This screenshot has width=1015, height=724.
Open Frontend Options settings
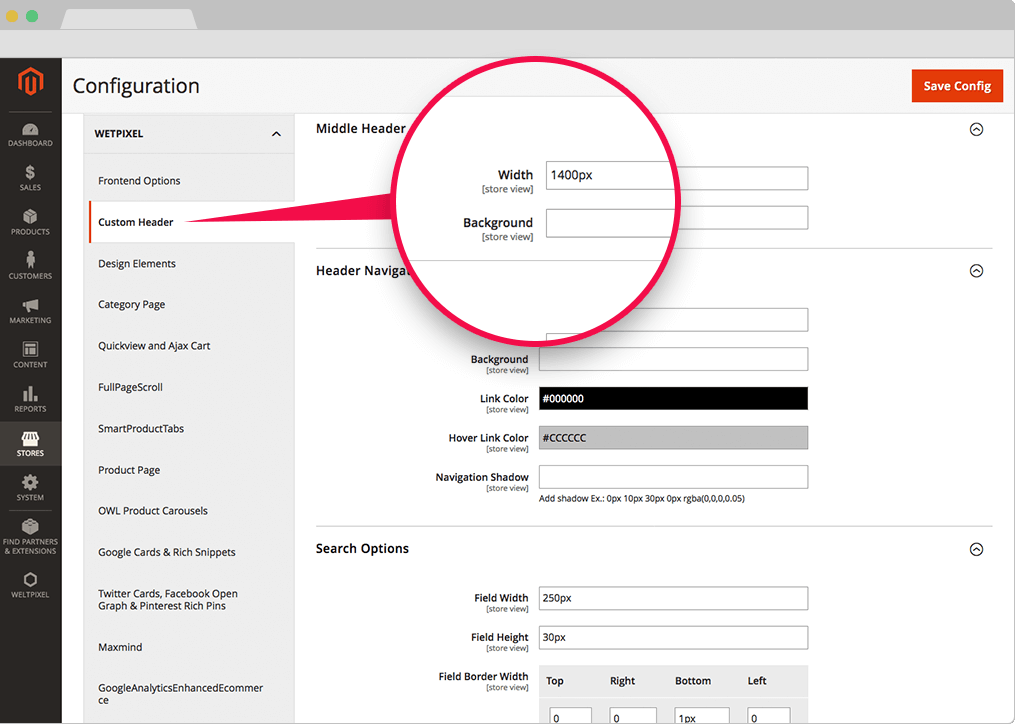pyautogui.click(x=139, y=181)
